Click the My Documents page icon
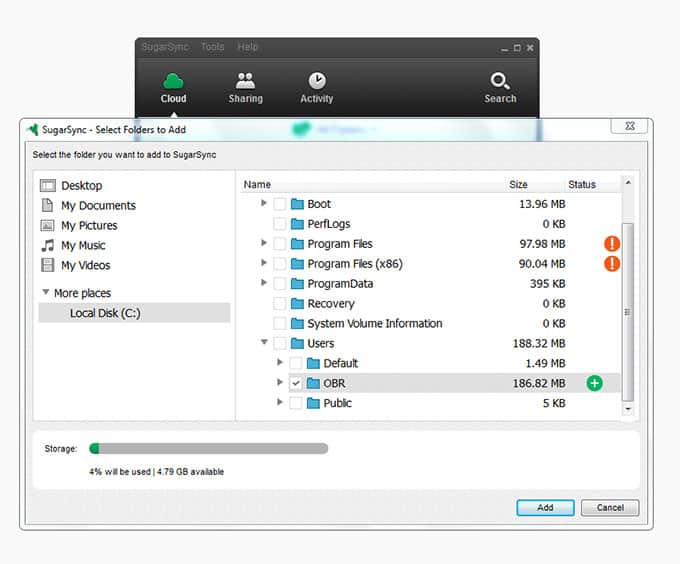 point(47,205)
